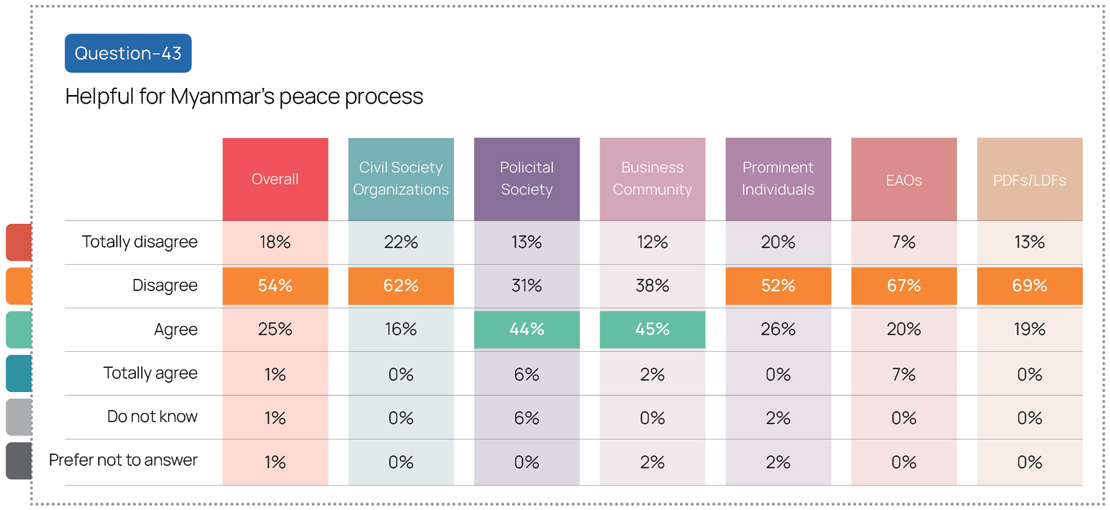Open the PDFs/LDFs column header
This screenshot has height=510, width=1110.
click(1029, 179)
